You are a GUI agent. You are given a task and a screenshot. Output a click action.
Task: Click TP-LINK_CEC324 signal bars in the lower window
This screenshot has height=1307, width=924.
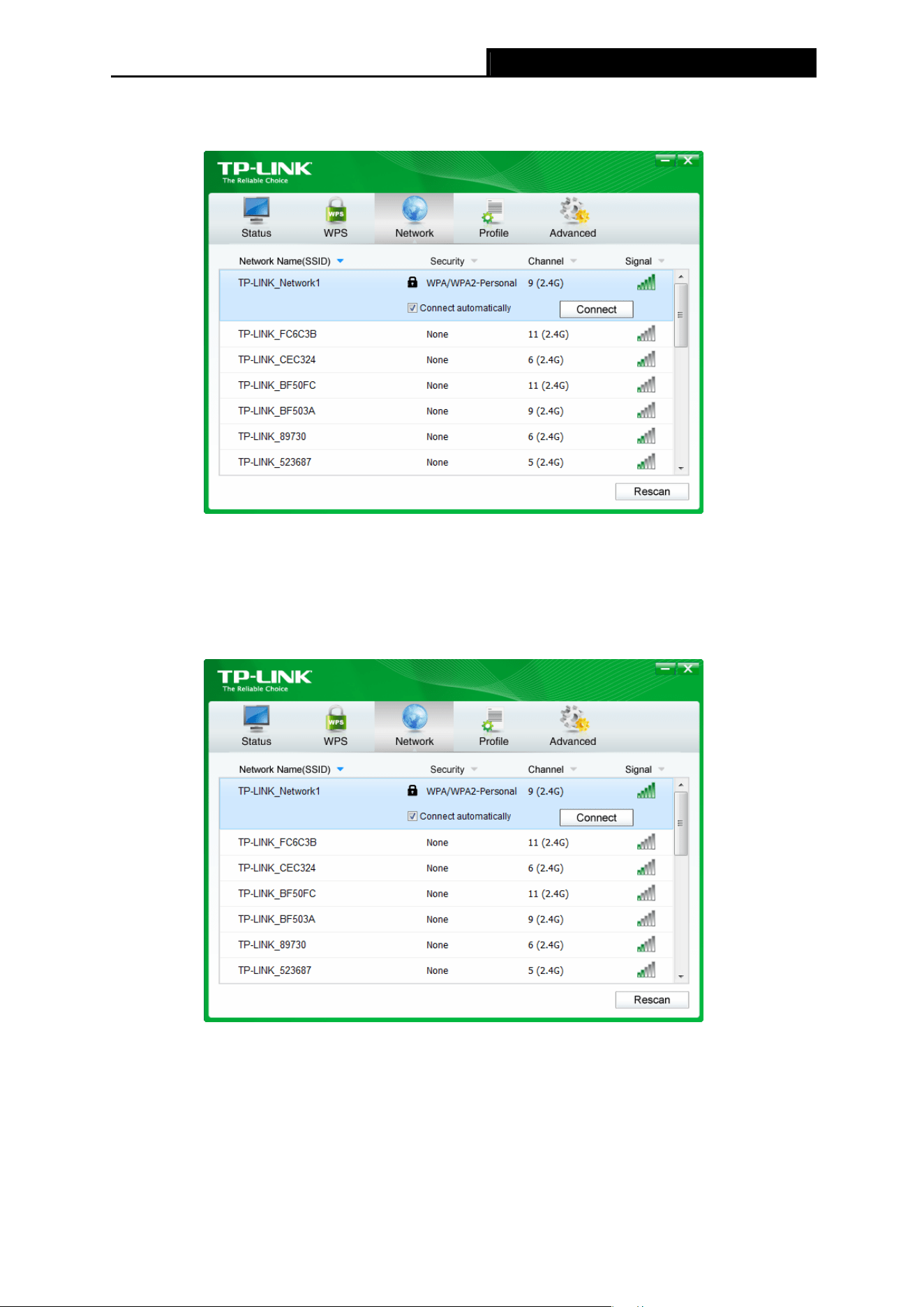point(646,868)
